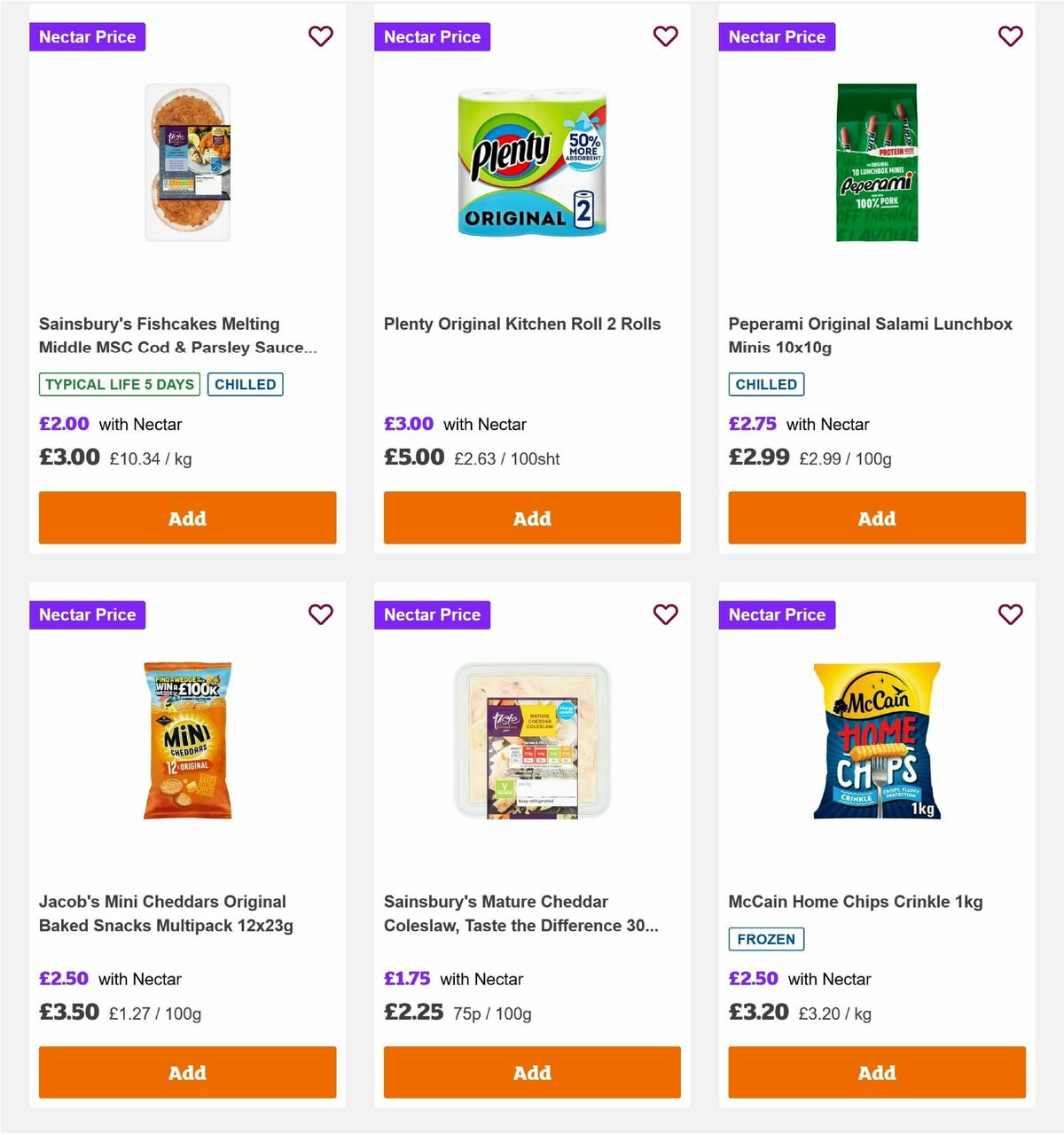Favourite the Plenty Original Kitchen Roll product
Image resolution: width=1064 pixels, height=1135 pixels.
tap(665, 36)
